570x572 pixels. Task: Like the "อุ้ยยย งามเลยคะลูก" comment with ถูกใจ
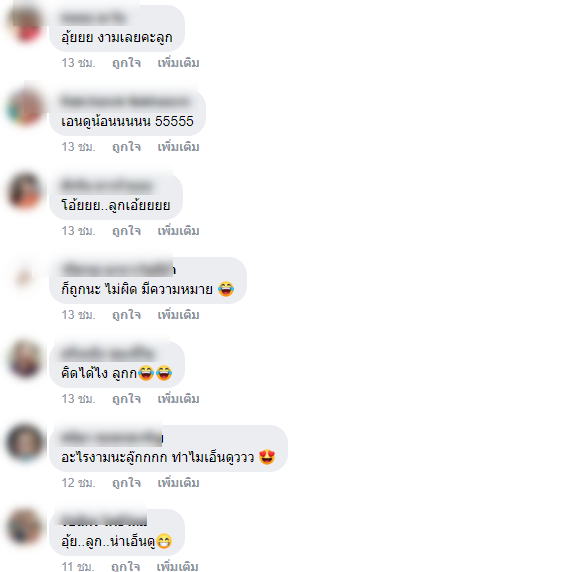(x=126, y=63)
